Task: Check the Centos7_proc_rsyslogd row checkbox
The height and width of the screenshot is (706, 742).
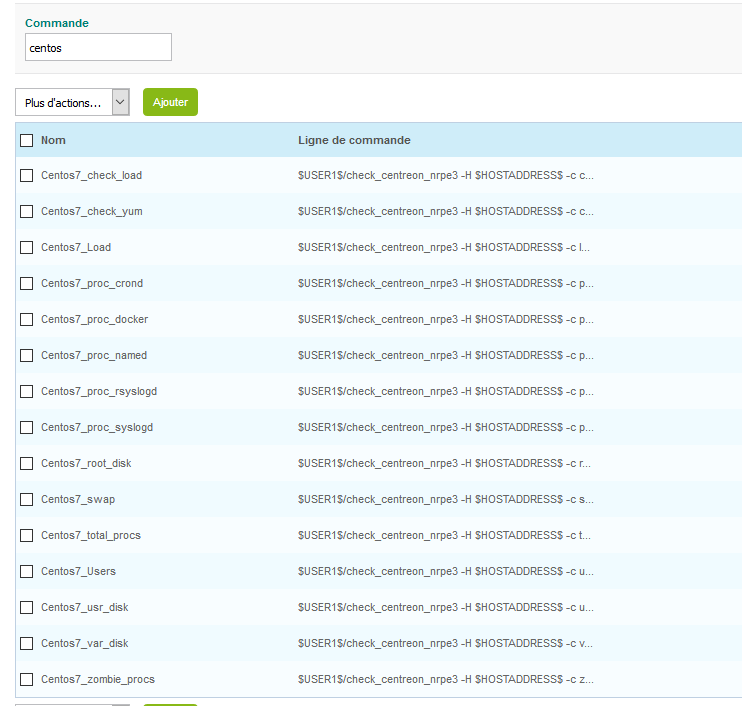Action: [26, 391]
